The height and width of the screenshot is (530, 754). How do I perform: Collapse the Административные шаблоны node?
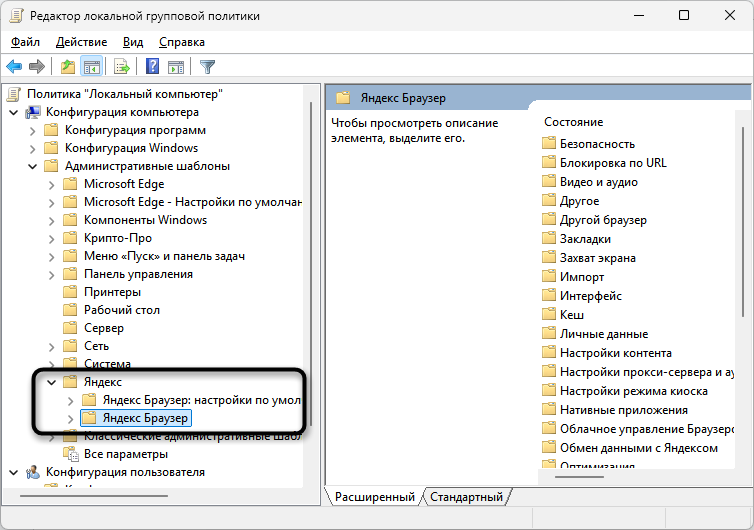(32, 167)
